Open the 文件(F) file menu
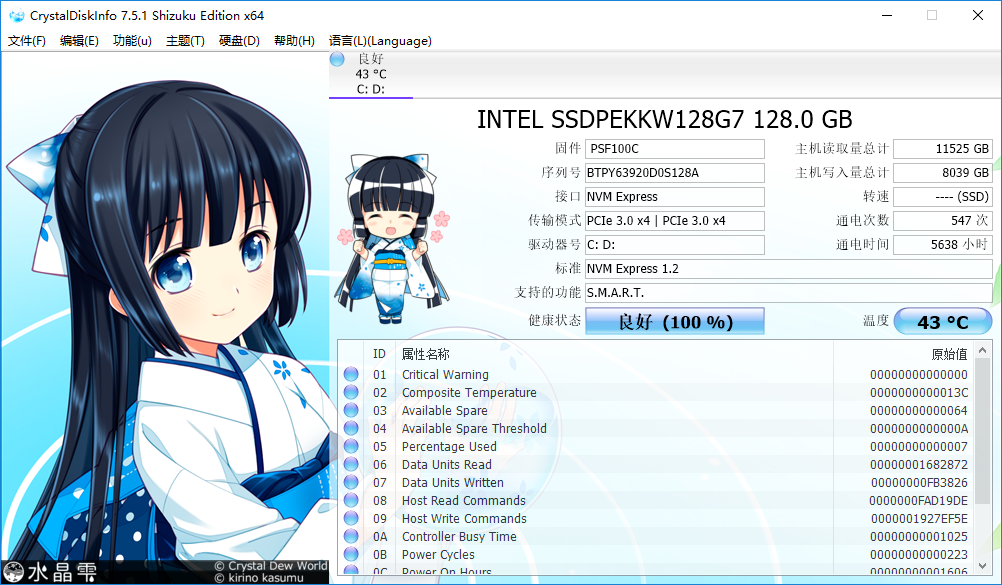The width and height of the screenshot is (1002, 585). [x=27, y=41]
